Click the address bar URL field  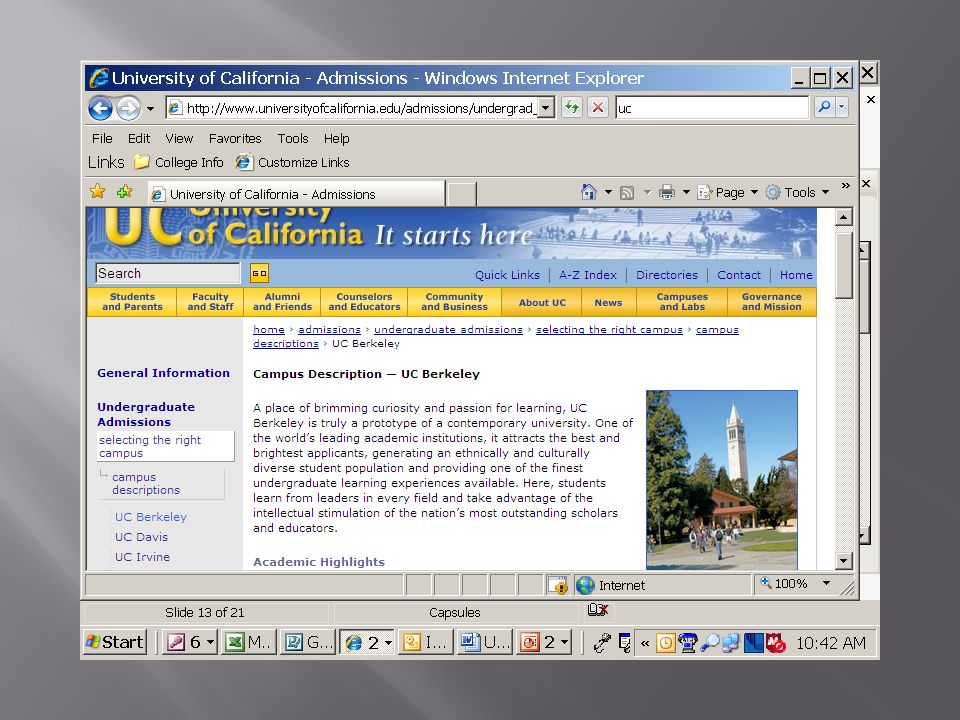(x=353, y=108)
